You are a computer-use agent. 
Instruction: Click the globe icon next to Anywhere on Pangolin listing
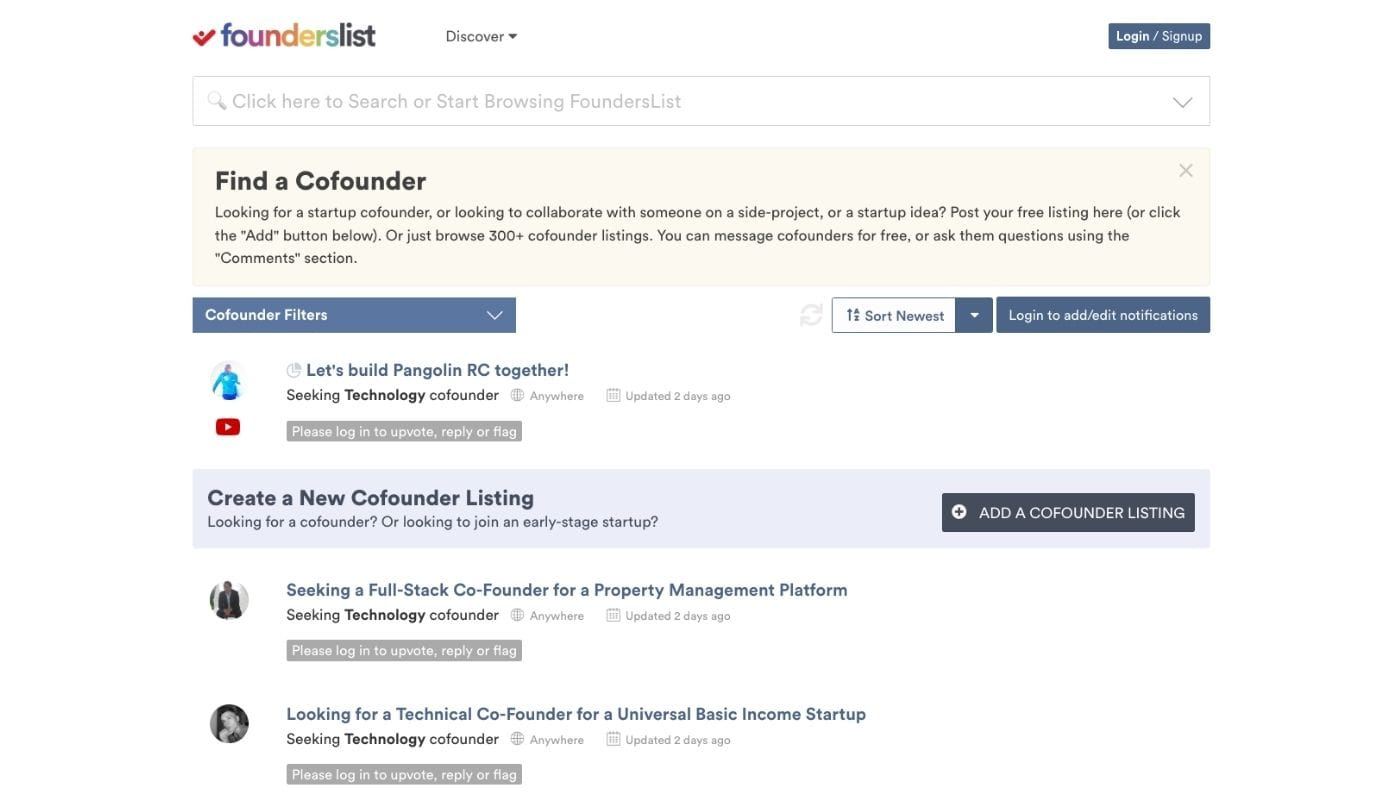point(516,393)
